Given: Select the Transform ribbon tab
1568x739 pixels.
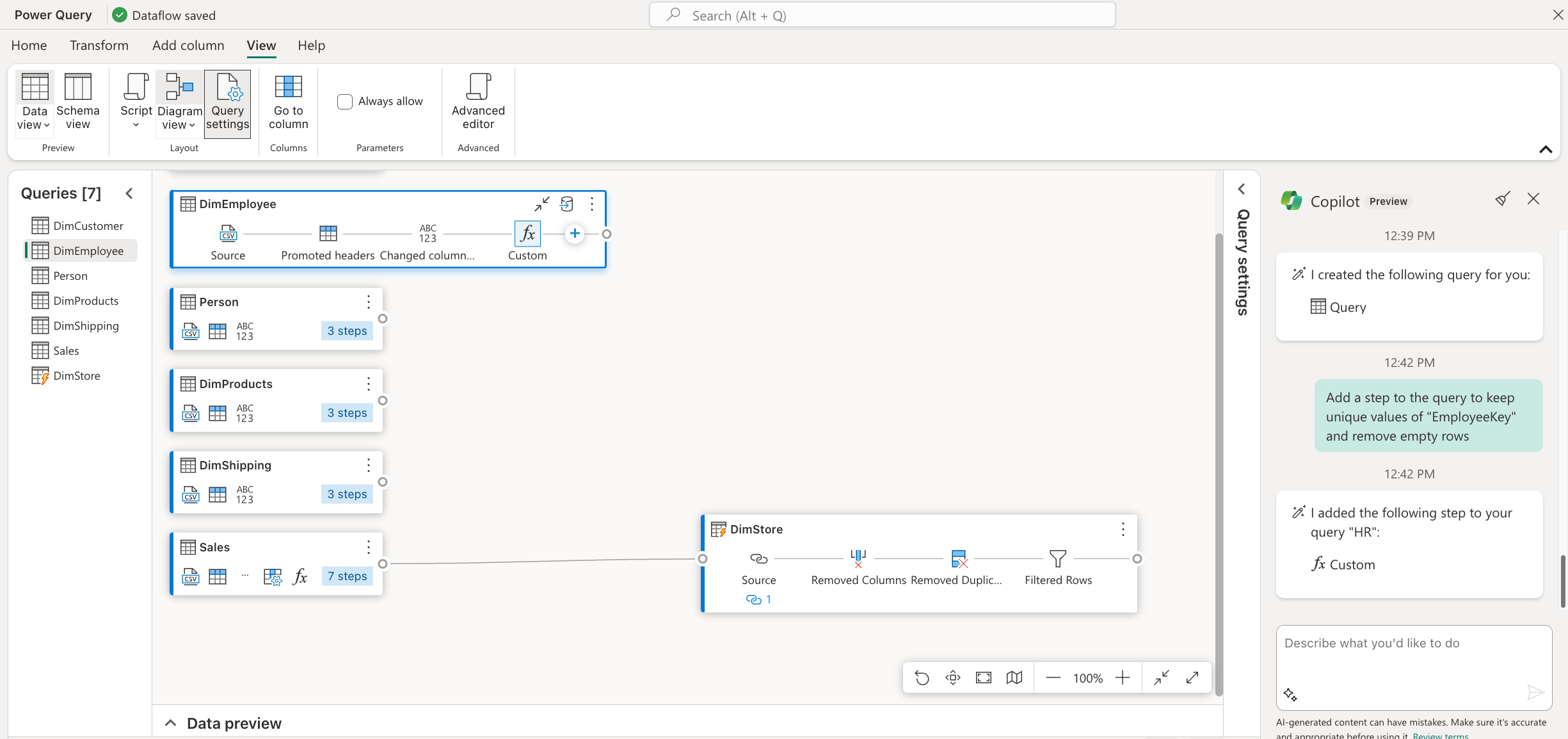Looking at the screenshot, I should 99,44.
